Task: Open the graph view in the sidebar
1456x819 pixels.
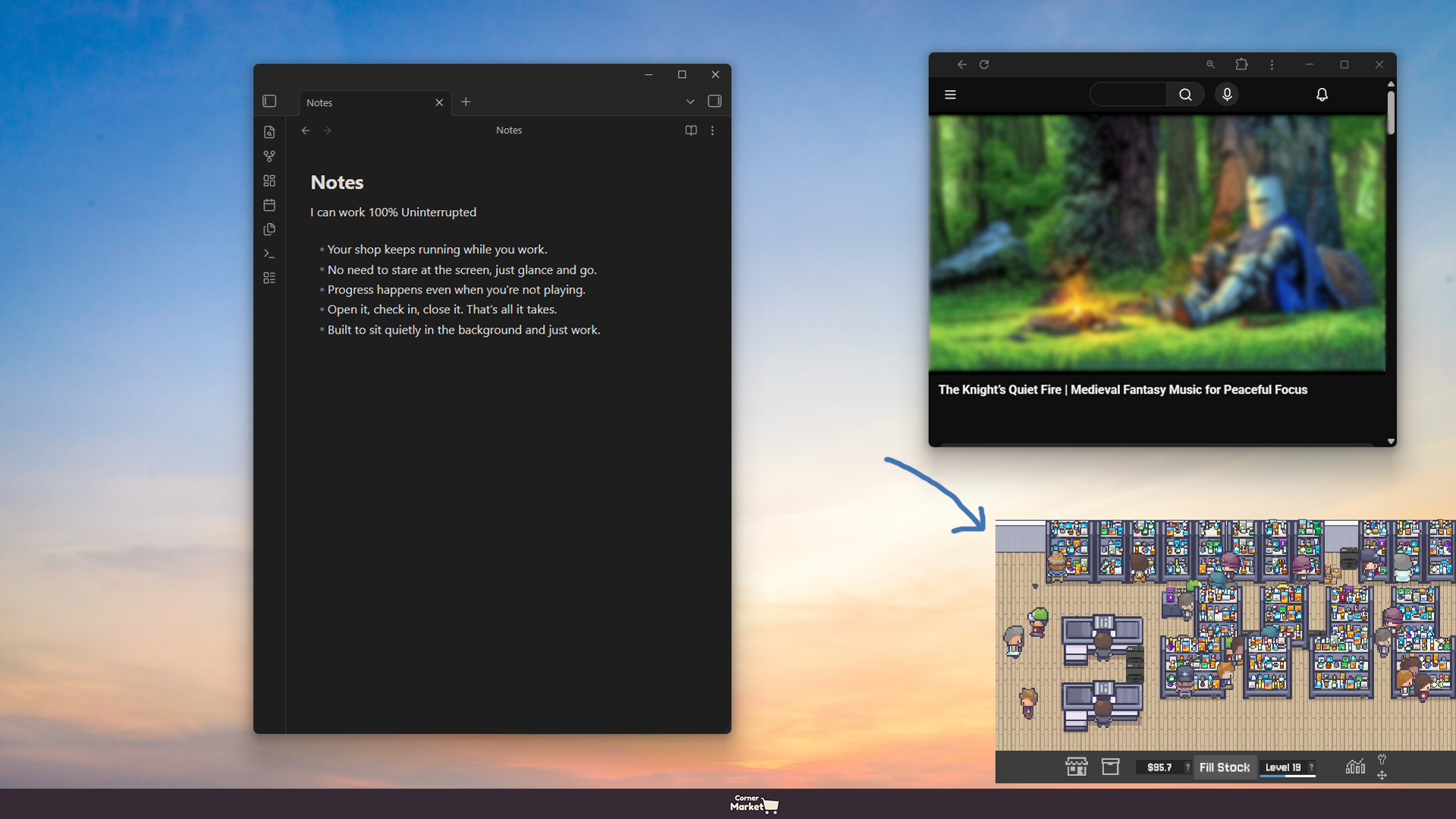Action: pos(269,156)
